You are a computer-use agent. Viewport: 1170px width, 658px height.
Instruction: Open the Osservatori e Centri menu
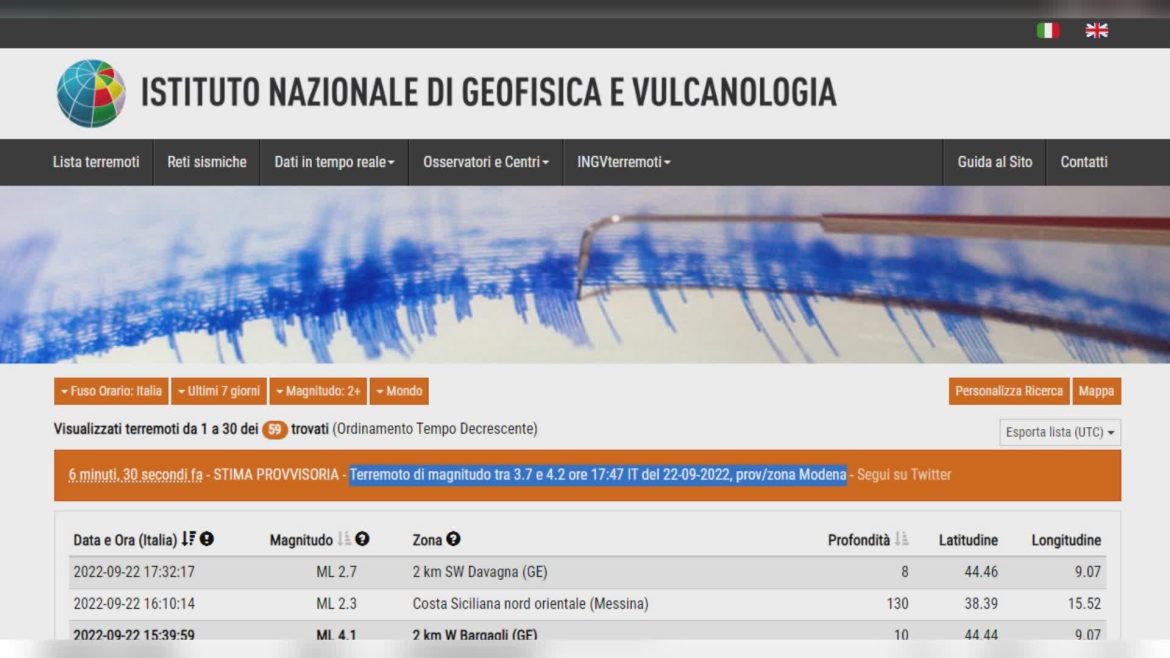(486, 162)
